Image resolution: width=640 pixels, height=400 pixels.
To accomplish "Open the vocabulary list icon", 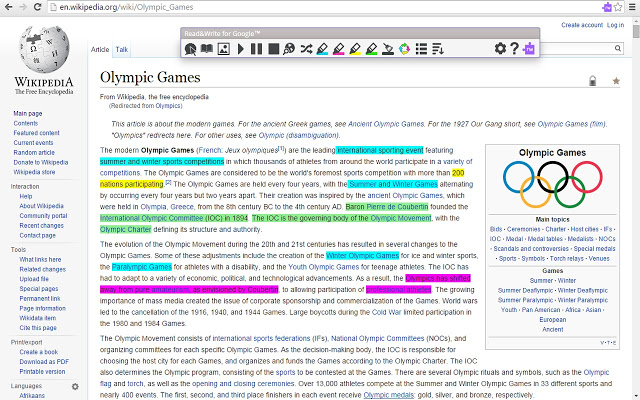I will tap(421, 49).
